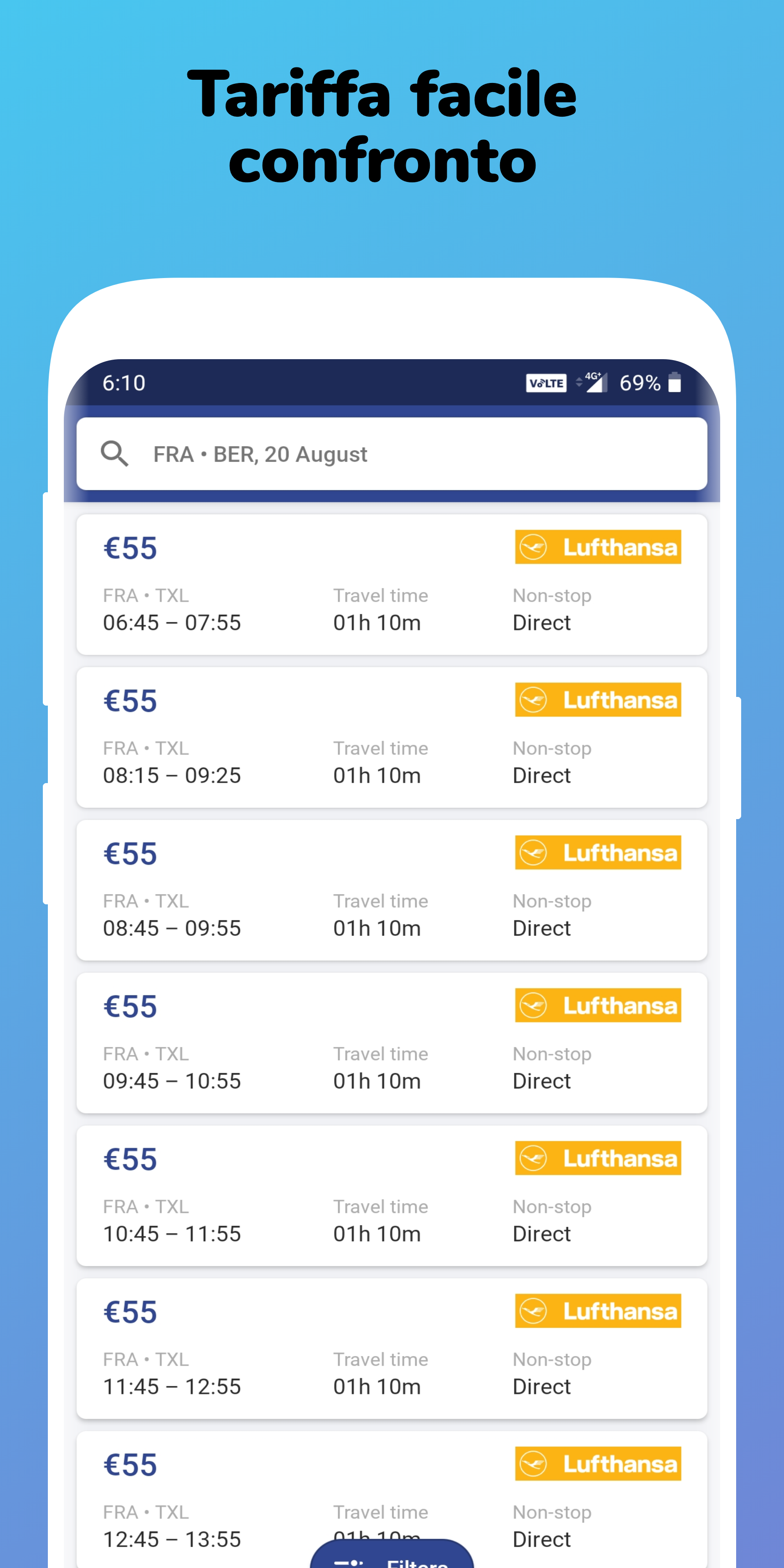Select the 06:45 – 07:55 flight card
Viewport: 784px width, 1568px height.
click(392, 585)
